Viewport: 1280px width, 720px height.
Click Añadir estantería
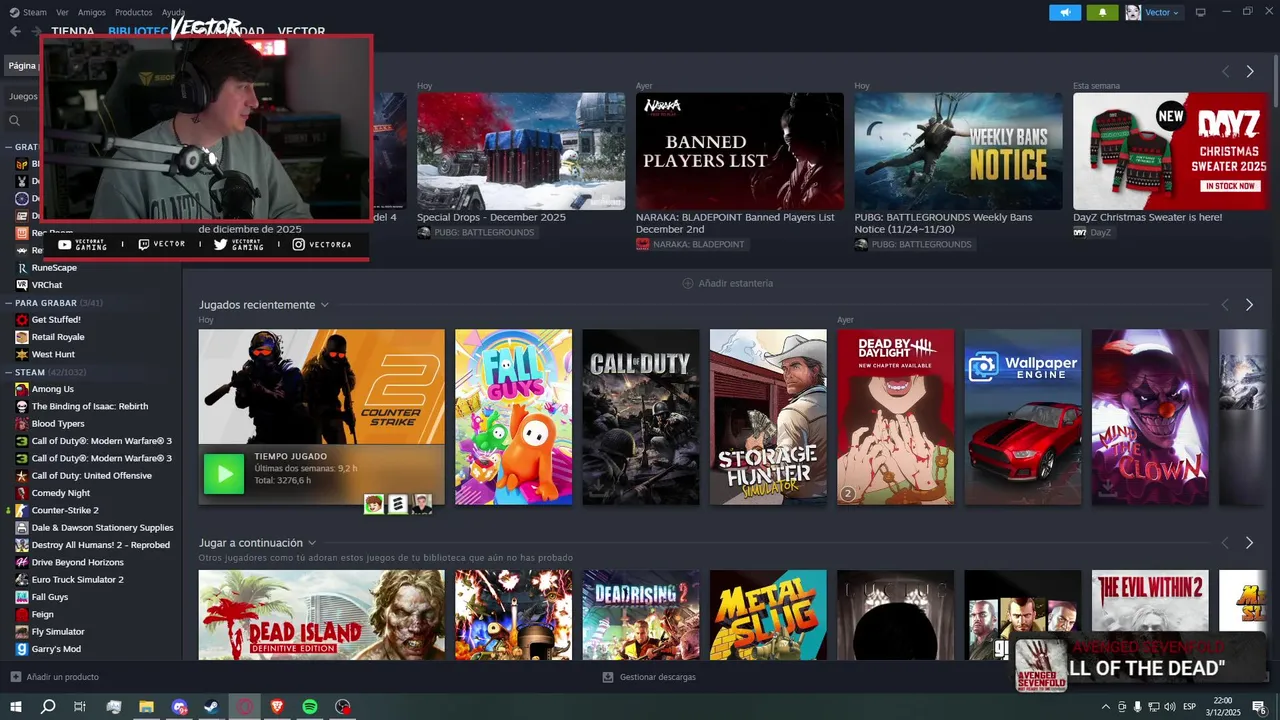pos(728,283)
